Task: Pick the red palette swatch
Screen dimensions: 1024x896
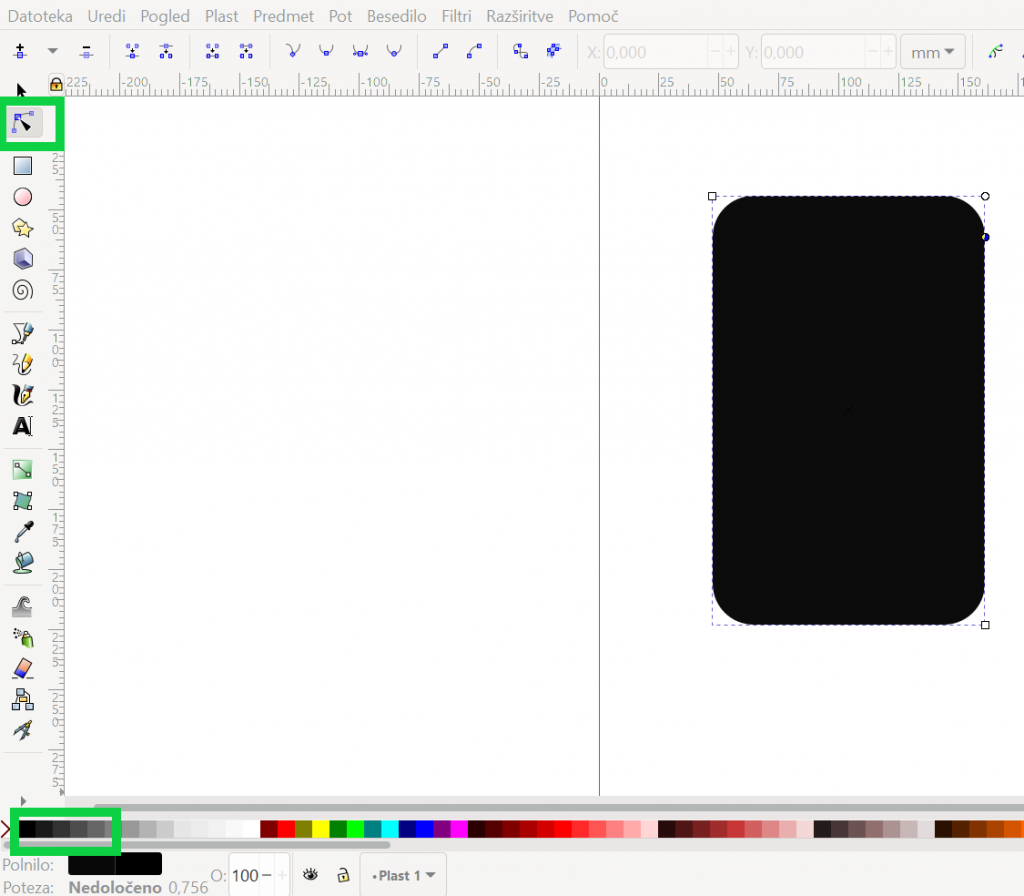Action: (286, 829)
